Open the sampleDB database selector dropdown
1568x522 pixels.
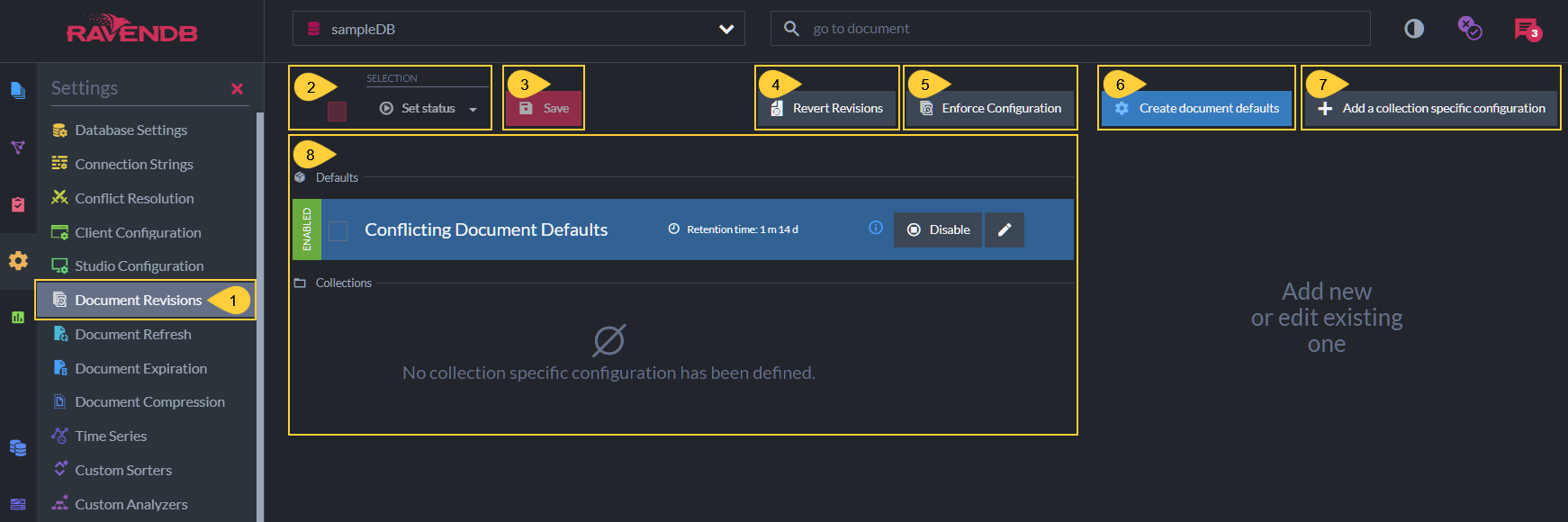tap(518, 29)
